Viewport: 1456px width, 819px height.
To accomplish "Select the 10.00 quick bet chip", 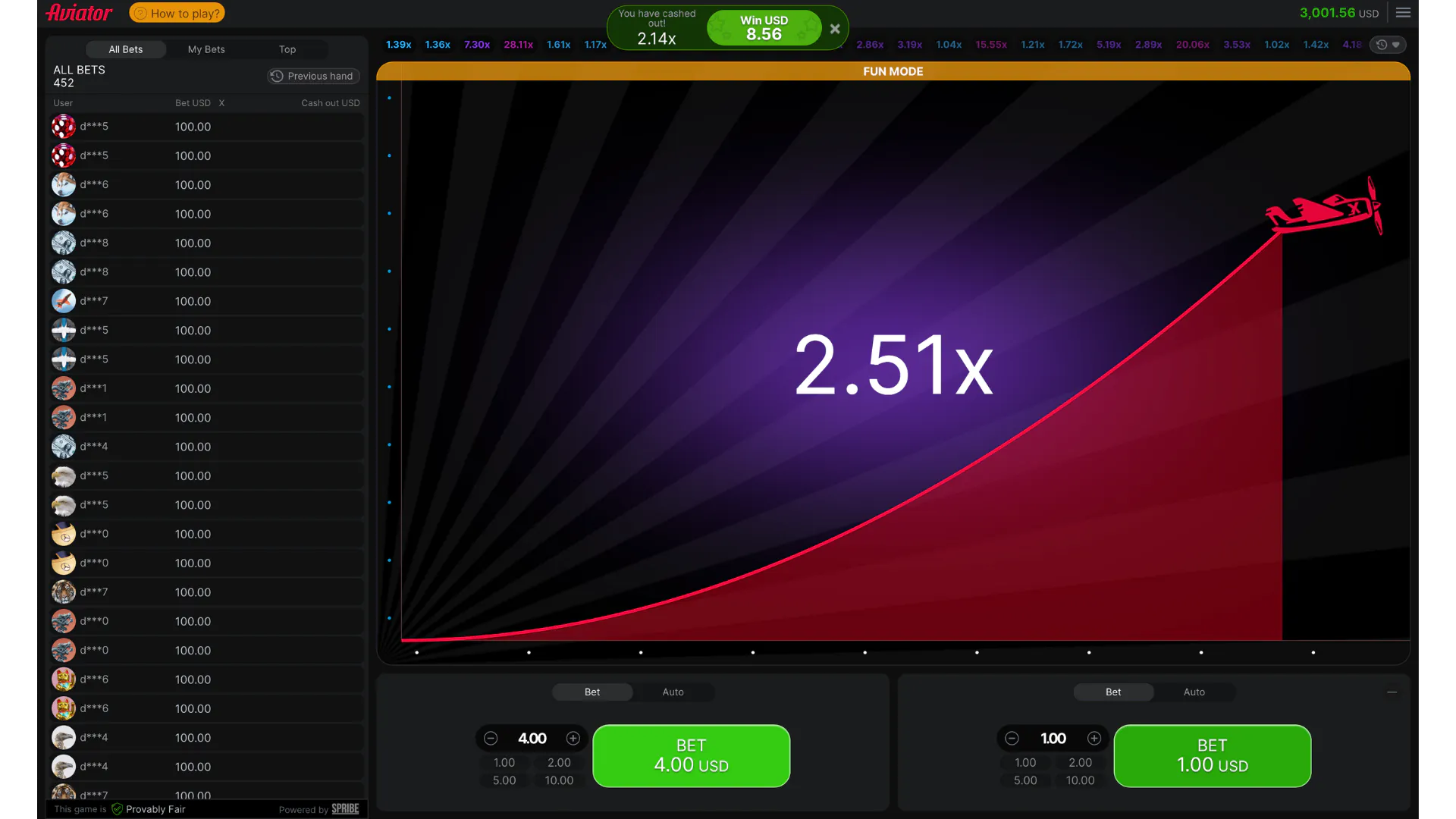I will coord(559,780).
